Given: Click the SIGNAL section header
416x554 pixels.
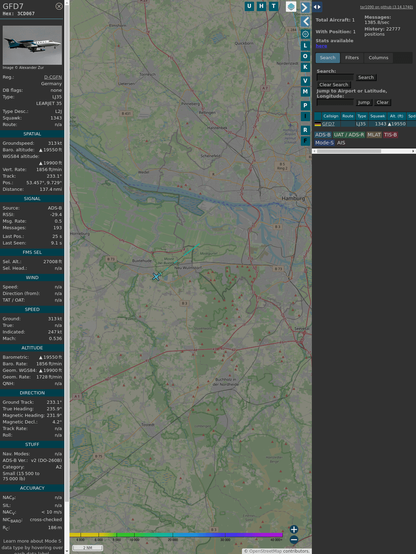Looking at the screenshot, I should [32, 199].
